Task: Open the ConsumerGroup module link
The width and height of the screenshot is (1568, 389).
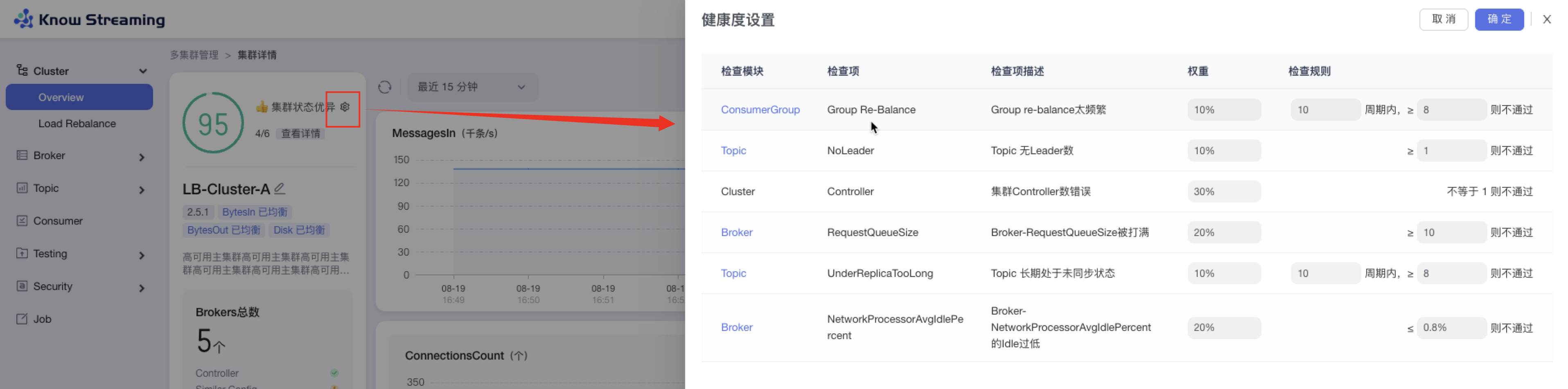Action: (x=760, y=110)
